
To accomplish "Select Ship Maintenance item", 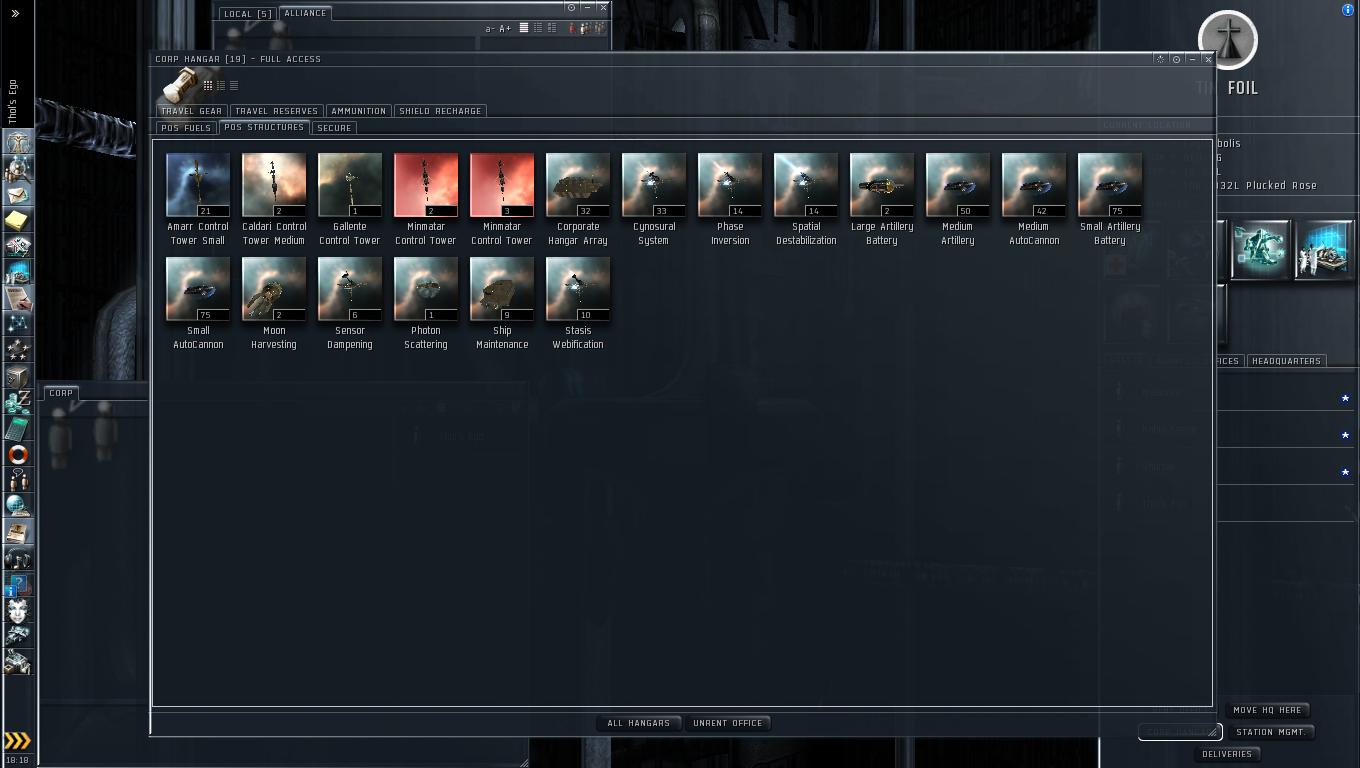I will click(502, 303).
